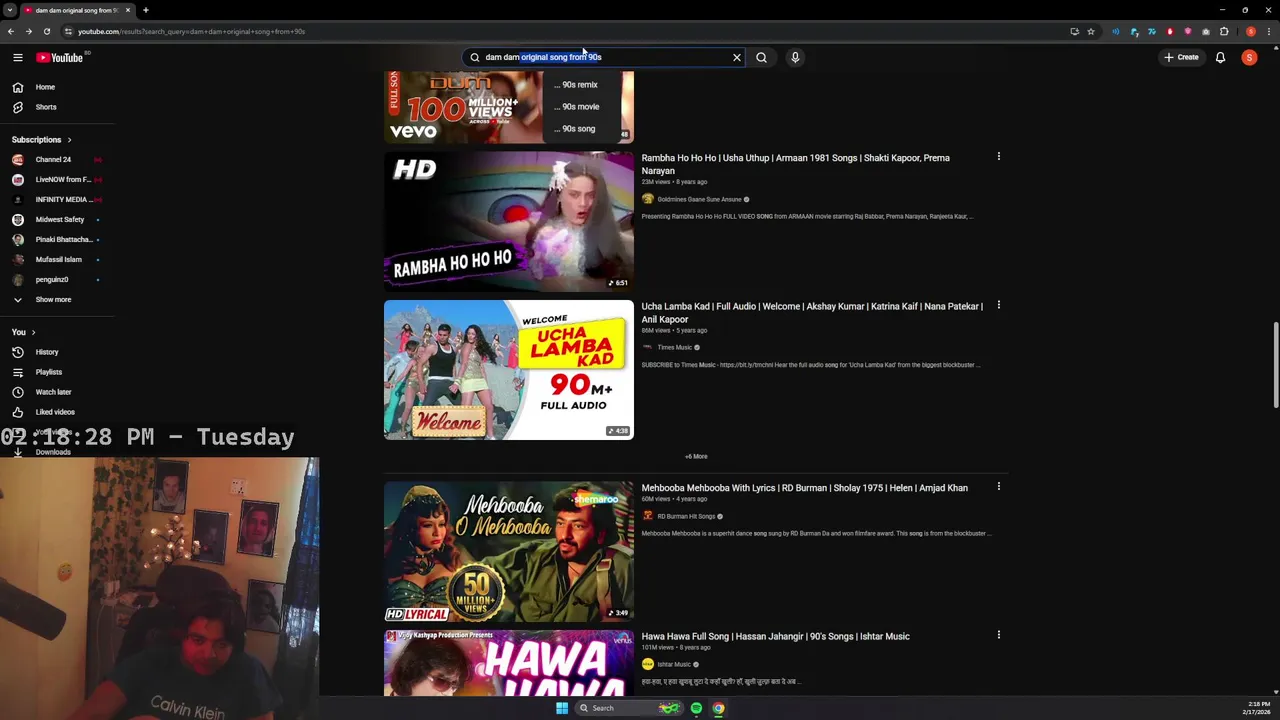This screenshot has height=720, width=1280.
Task: Choose the '90s remix' suggestion
Action: 576,85
